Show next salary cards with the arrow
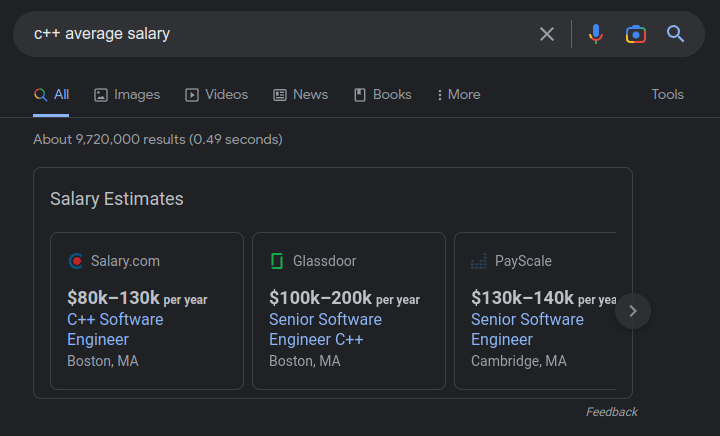The width and height of the screenshot is (720, 436). (x=633, y=311)
